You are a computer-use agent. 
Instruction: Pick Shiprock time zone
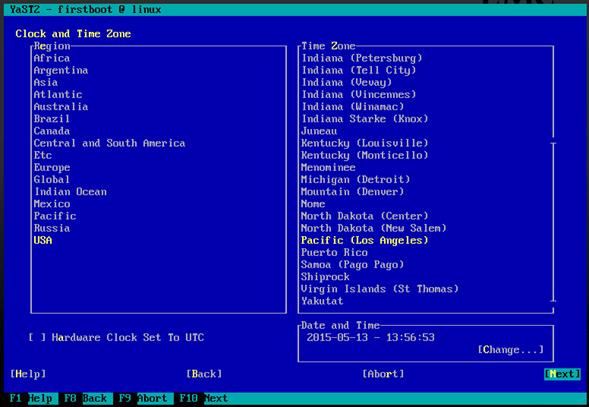click(x=325, y=277)
